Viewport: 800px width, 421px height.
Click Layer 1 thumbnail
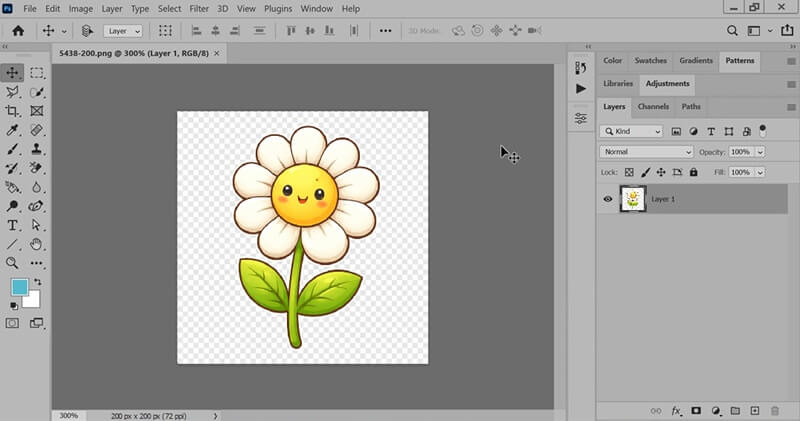click(x=633, y=199)
